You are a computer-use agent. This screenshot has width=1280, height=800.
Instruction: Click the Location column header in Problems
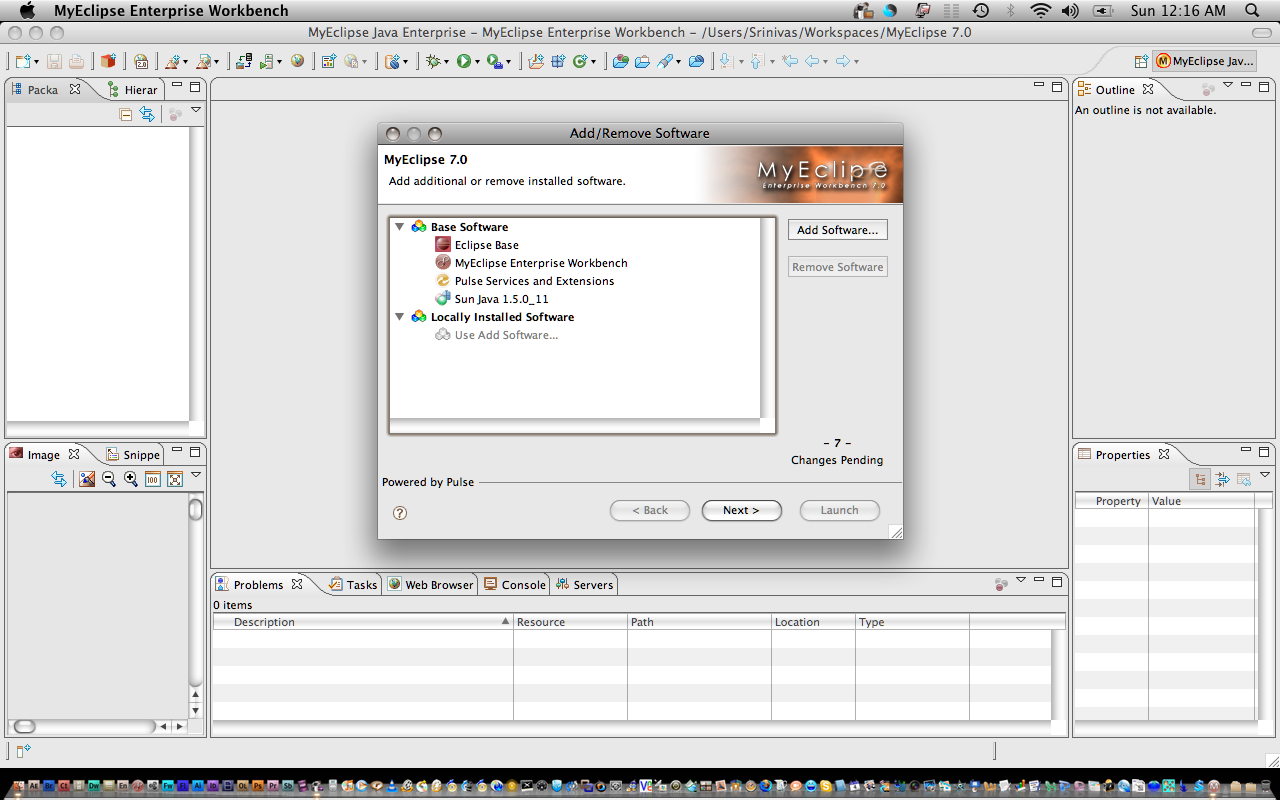[x=813, y=622]
